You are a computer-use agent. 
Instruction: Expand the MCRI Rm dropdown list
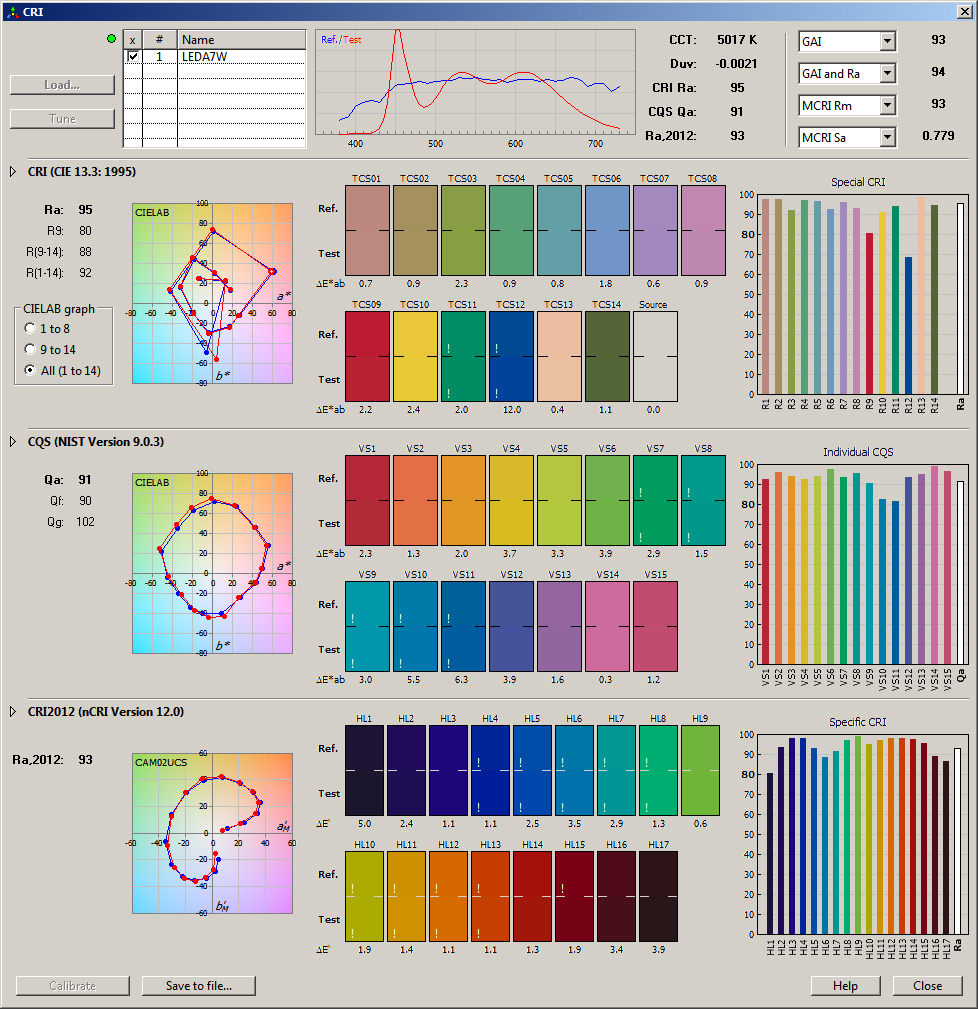click(886, 105)
